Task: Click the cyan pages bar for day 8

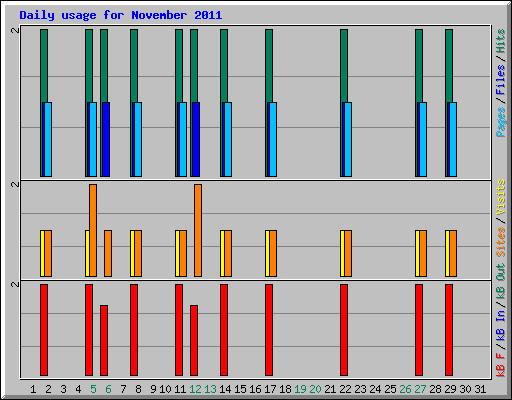Action: (138, 139)
